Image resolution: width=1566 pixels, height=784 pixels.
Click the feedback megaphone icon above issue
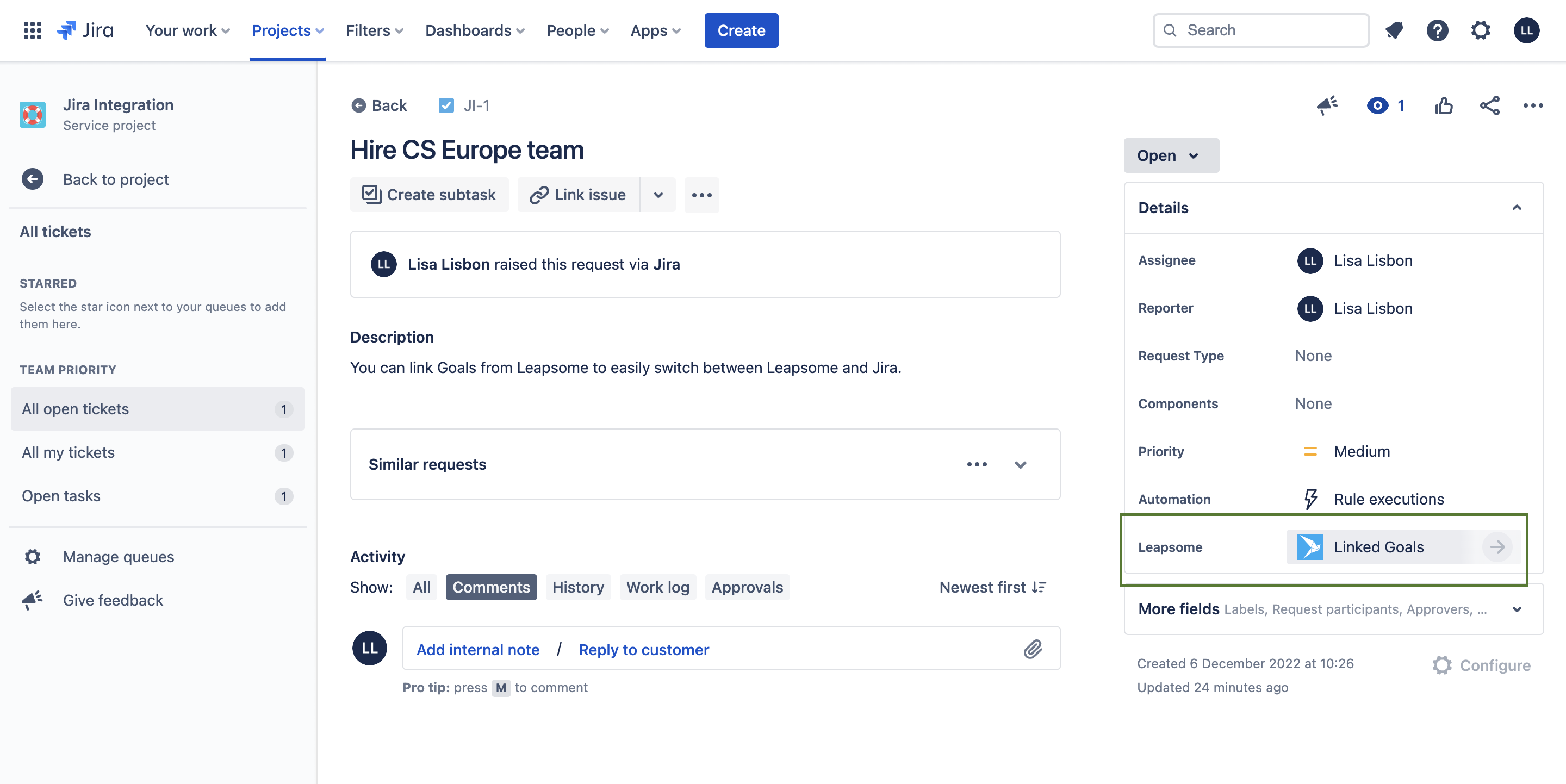tap(1327, 106)
